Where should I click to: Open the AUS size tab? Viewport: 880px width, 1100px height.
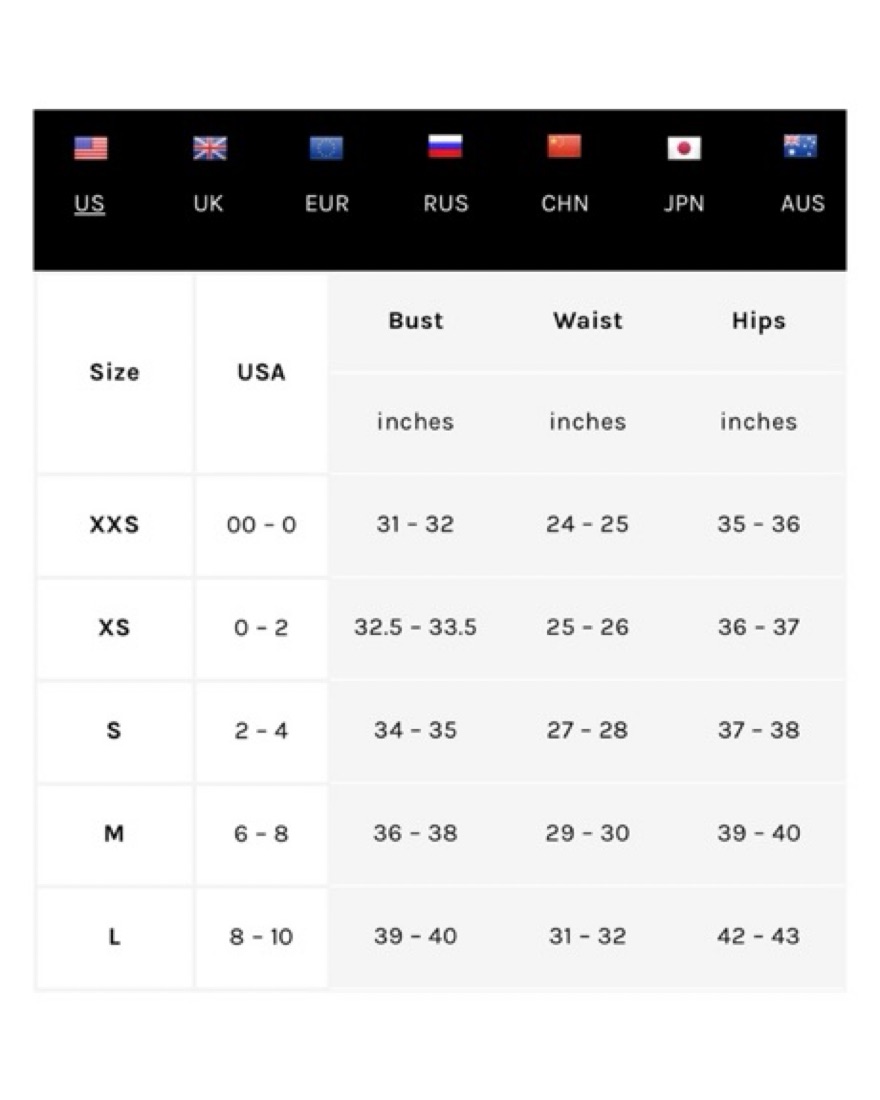[x=802, y=204]
